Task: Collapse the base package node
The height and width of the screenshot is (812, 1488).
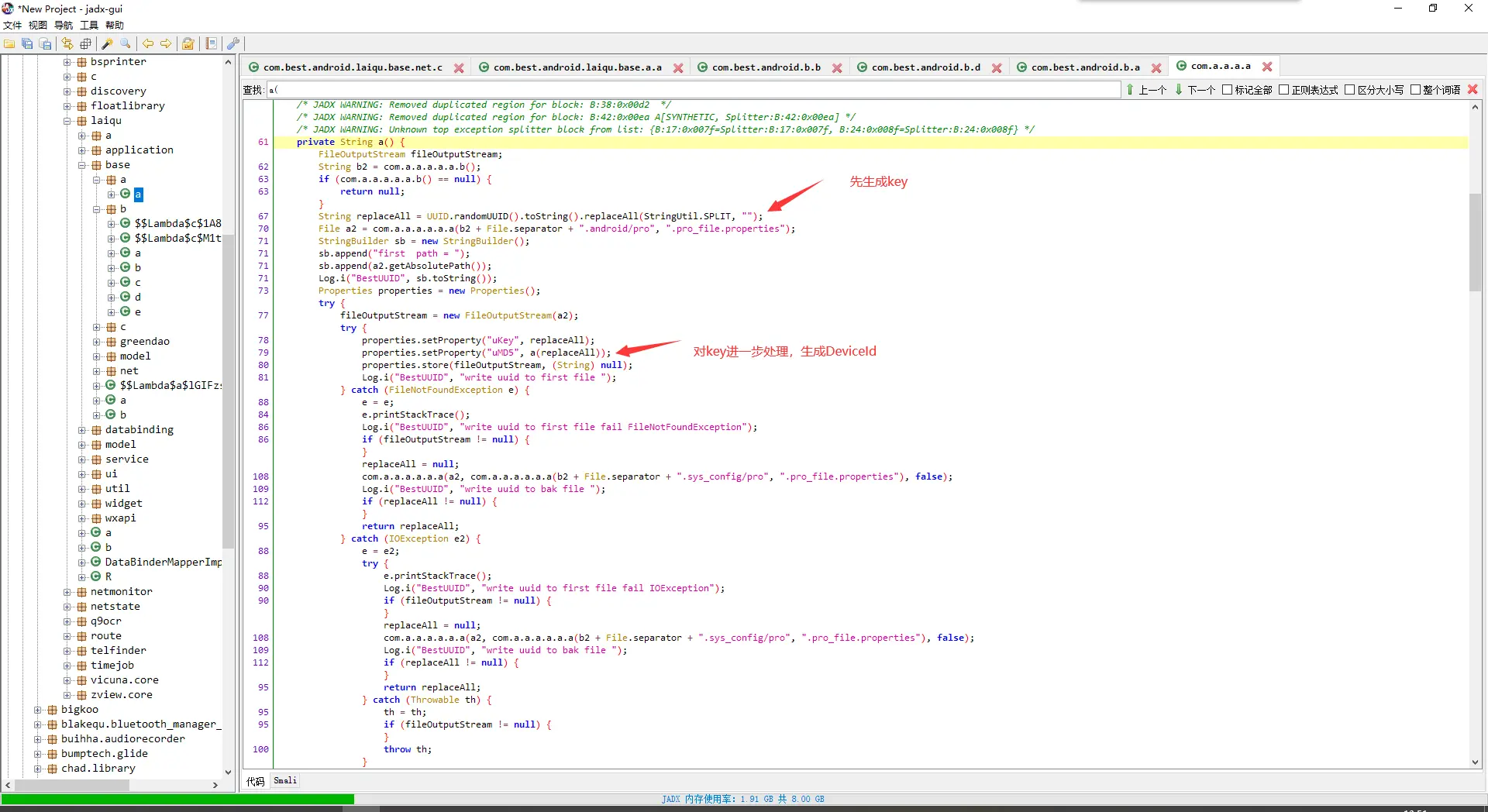Action: coord(82,165)
